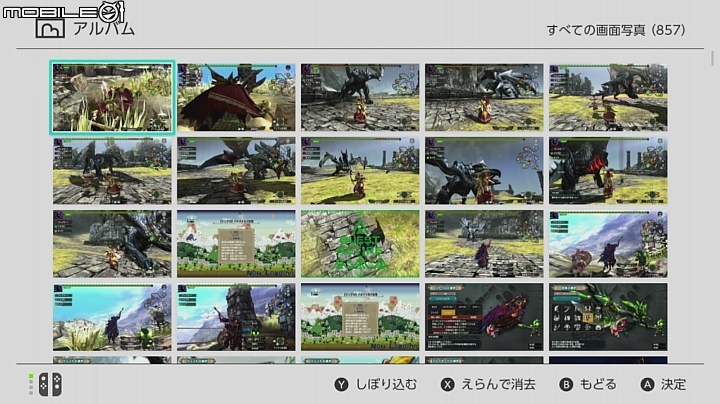This screenshot has height=404, width=720.
Task: Open the green dragon equipment screen thumbnail
Action: coord(608,317)
